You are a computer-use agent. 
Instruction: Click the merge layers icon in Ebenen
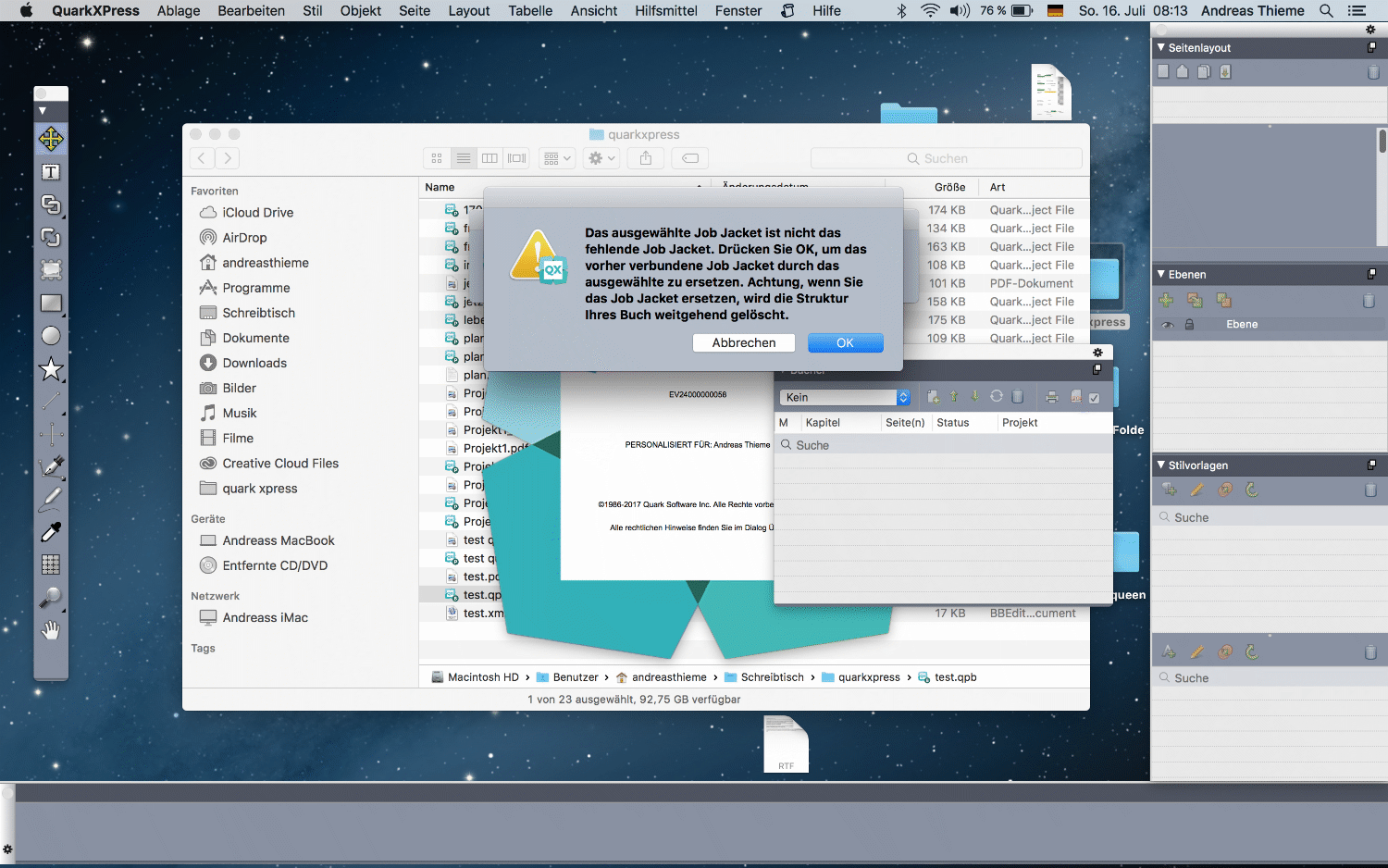1223,300
